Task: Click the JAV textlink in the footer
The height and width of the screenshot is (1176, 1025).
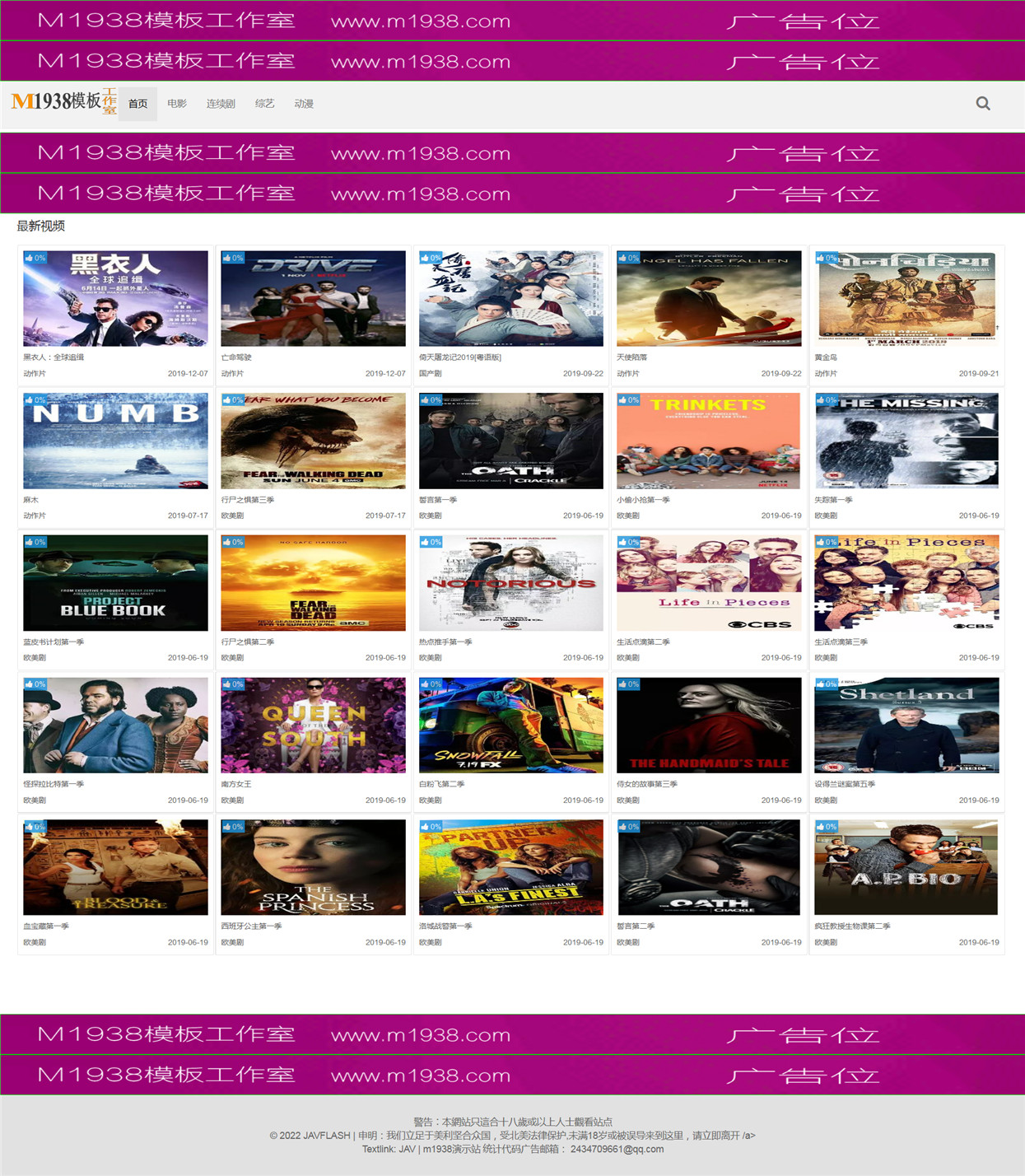Action: click(408, 1149)
